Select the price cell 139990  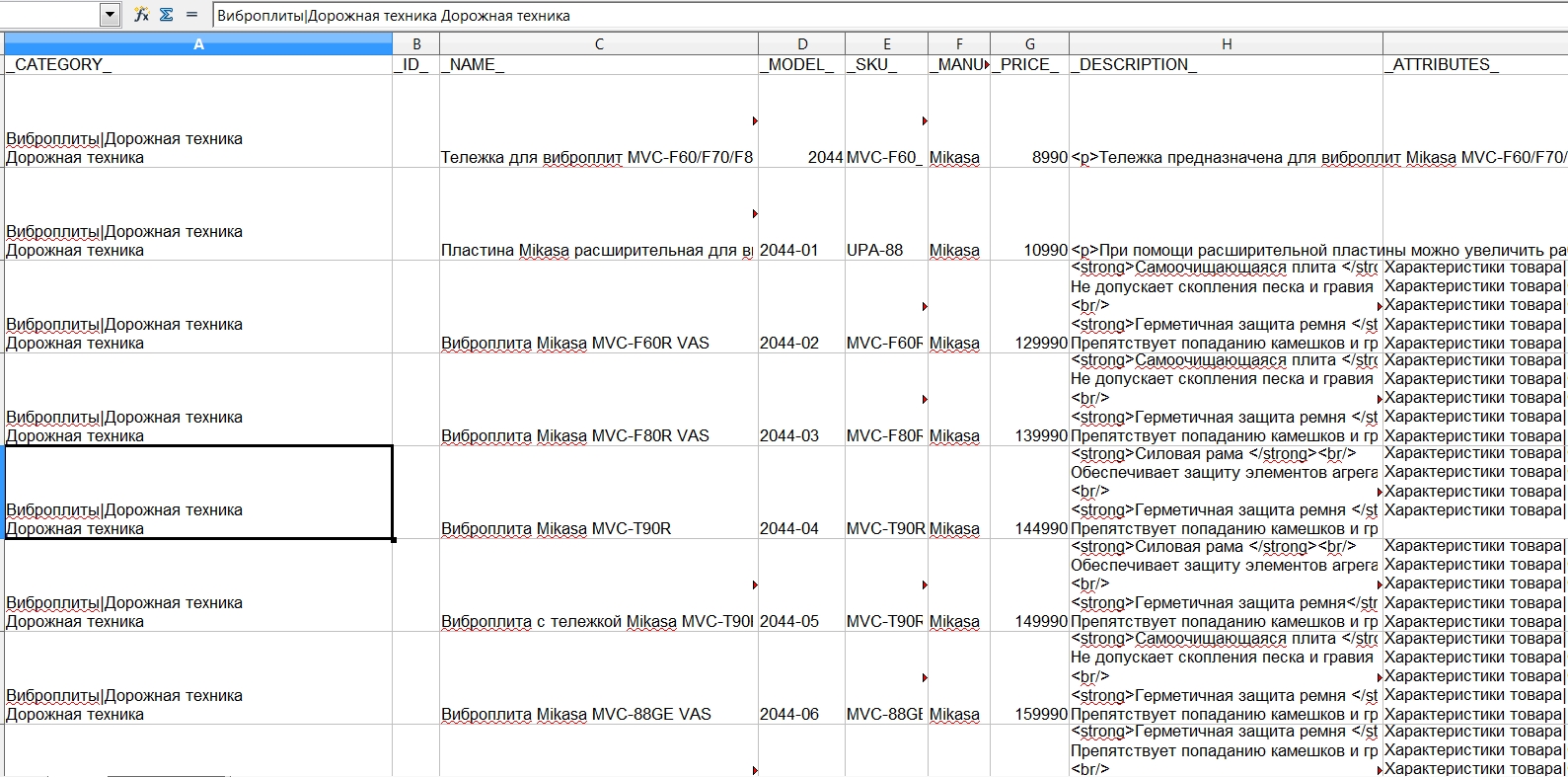1030,399
